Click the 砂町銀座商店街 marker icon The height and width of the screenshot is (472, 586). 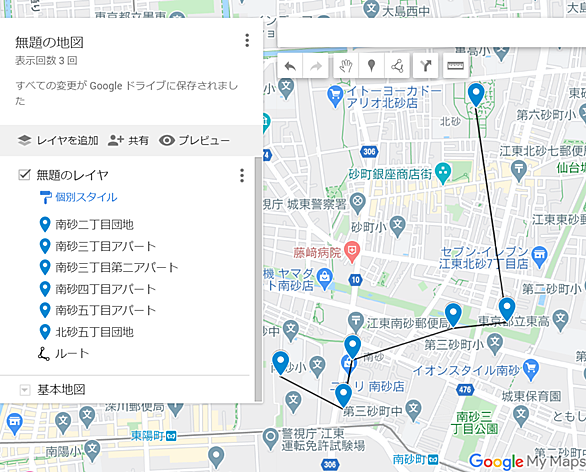tap(443, 173)
